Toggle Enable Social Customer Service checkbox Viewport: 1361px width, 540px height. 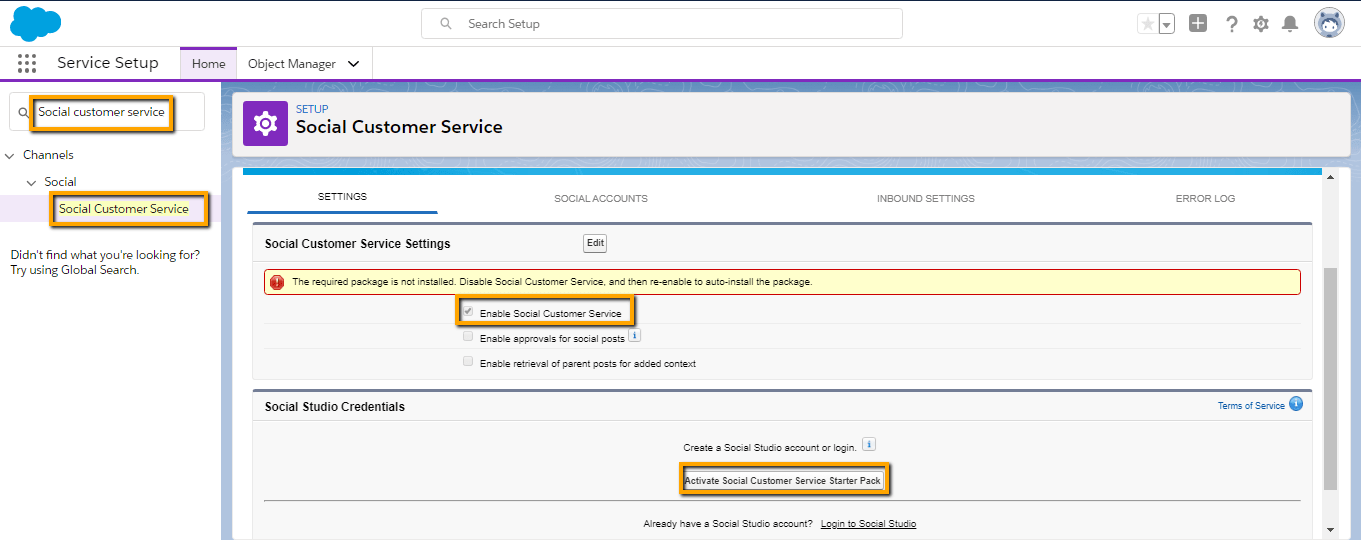point(468,312)
